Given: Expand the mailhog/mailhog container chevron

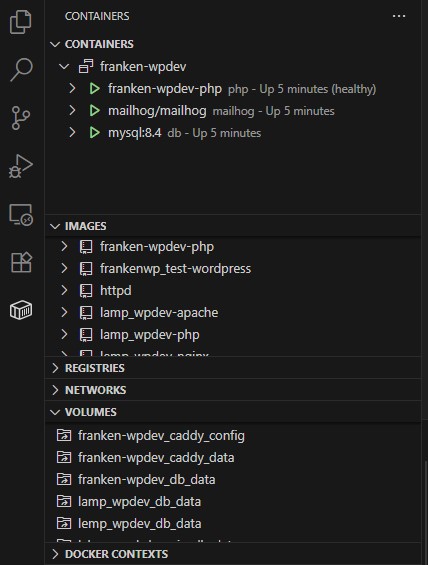Looking at the screenshot, I should [x=72, y=111].
